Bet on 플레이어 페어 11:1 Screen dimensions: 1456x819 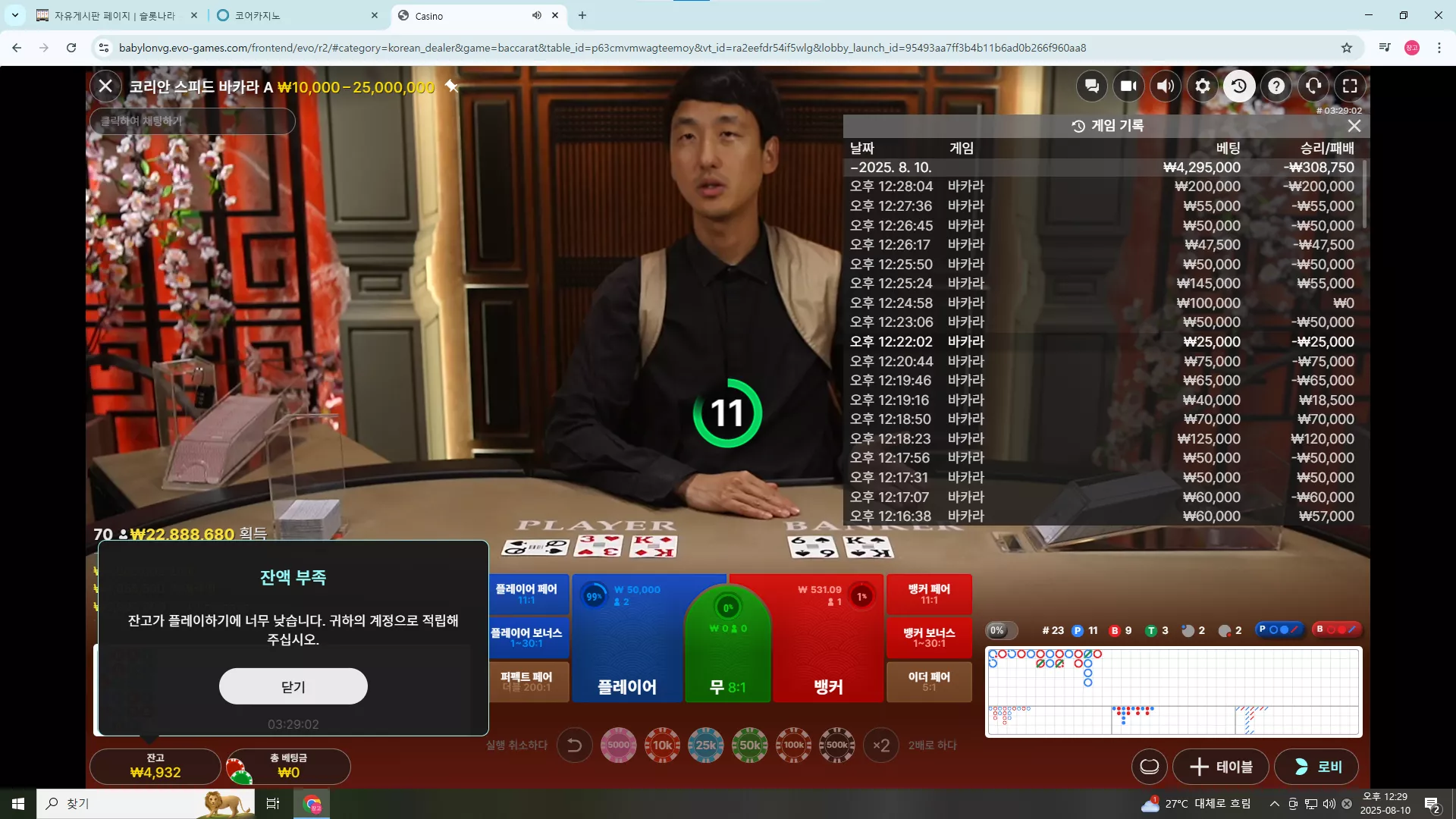point(527,594)
